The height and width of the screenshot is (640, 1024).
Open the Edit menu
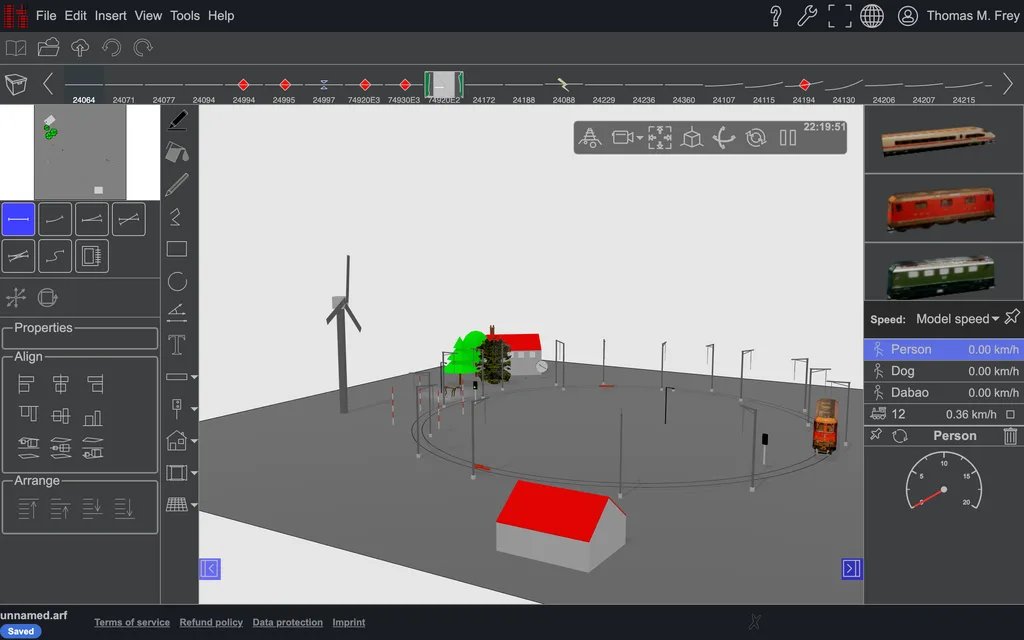point(75,16)
